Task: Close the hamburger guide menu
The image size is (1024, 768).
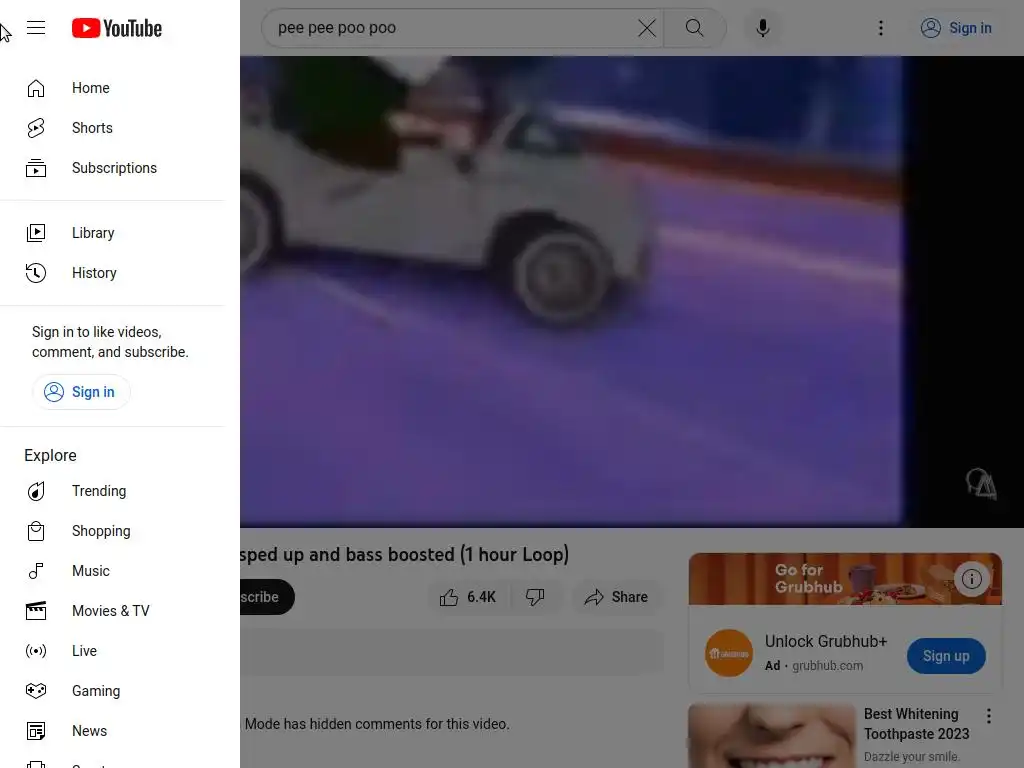Action: [36, 27]
